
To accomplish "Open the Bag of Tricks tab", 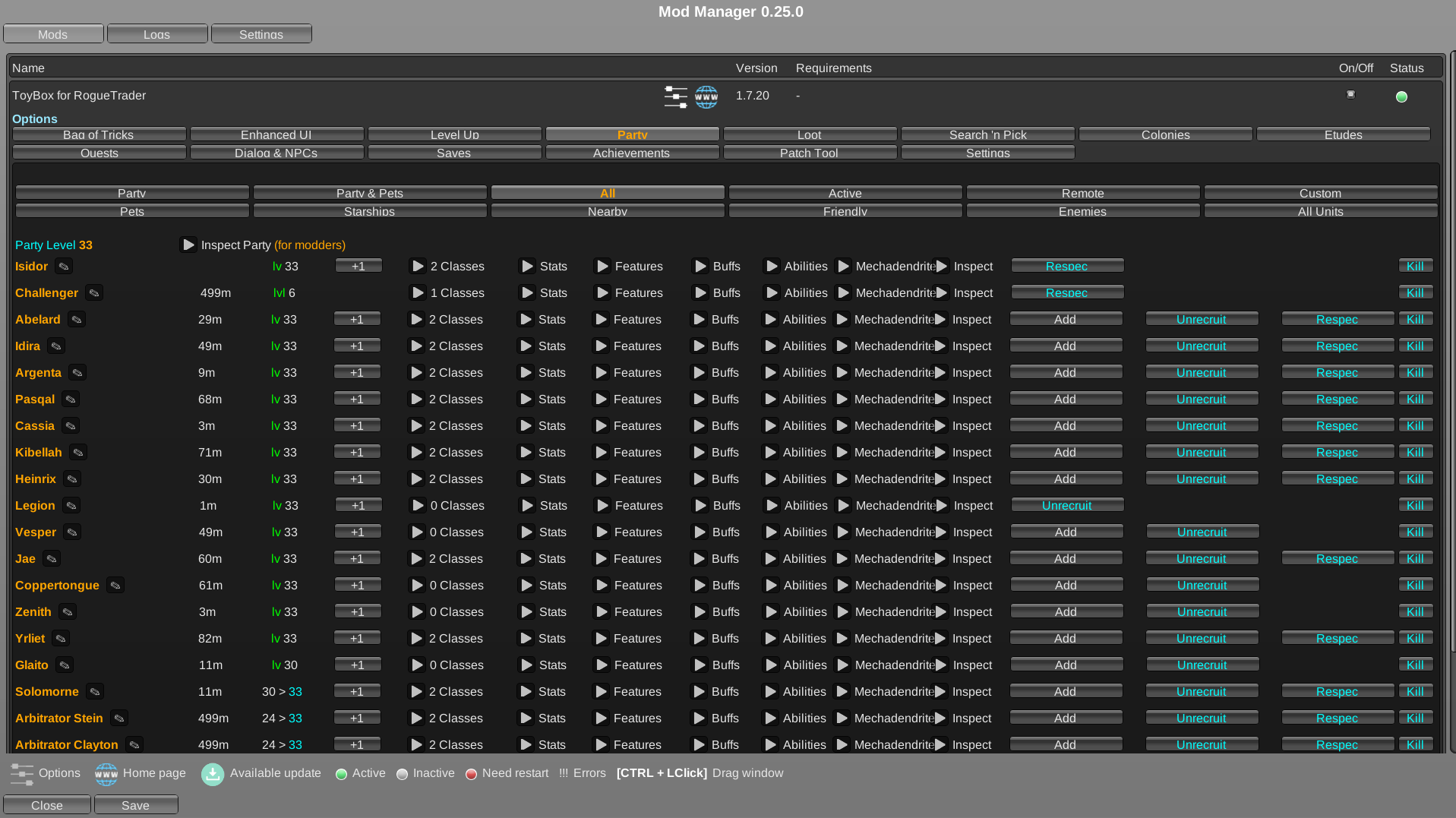I will [x=99, y=134].
